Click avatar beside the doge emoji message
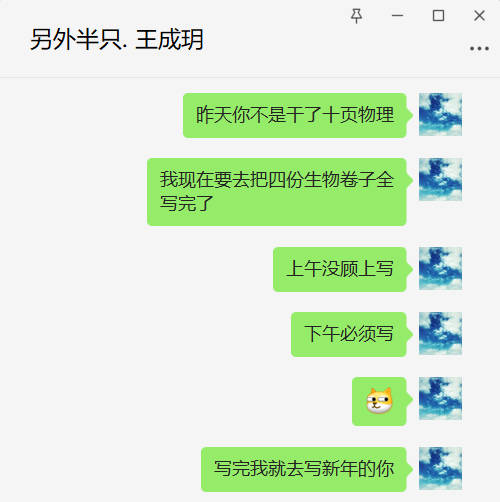500x502 pixels. (x=440, y=398)
